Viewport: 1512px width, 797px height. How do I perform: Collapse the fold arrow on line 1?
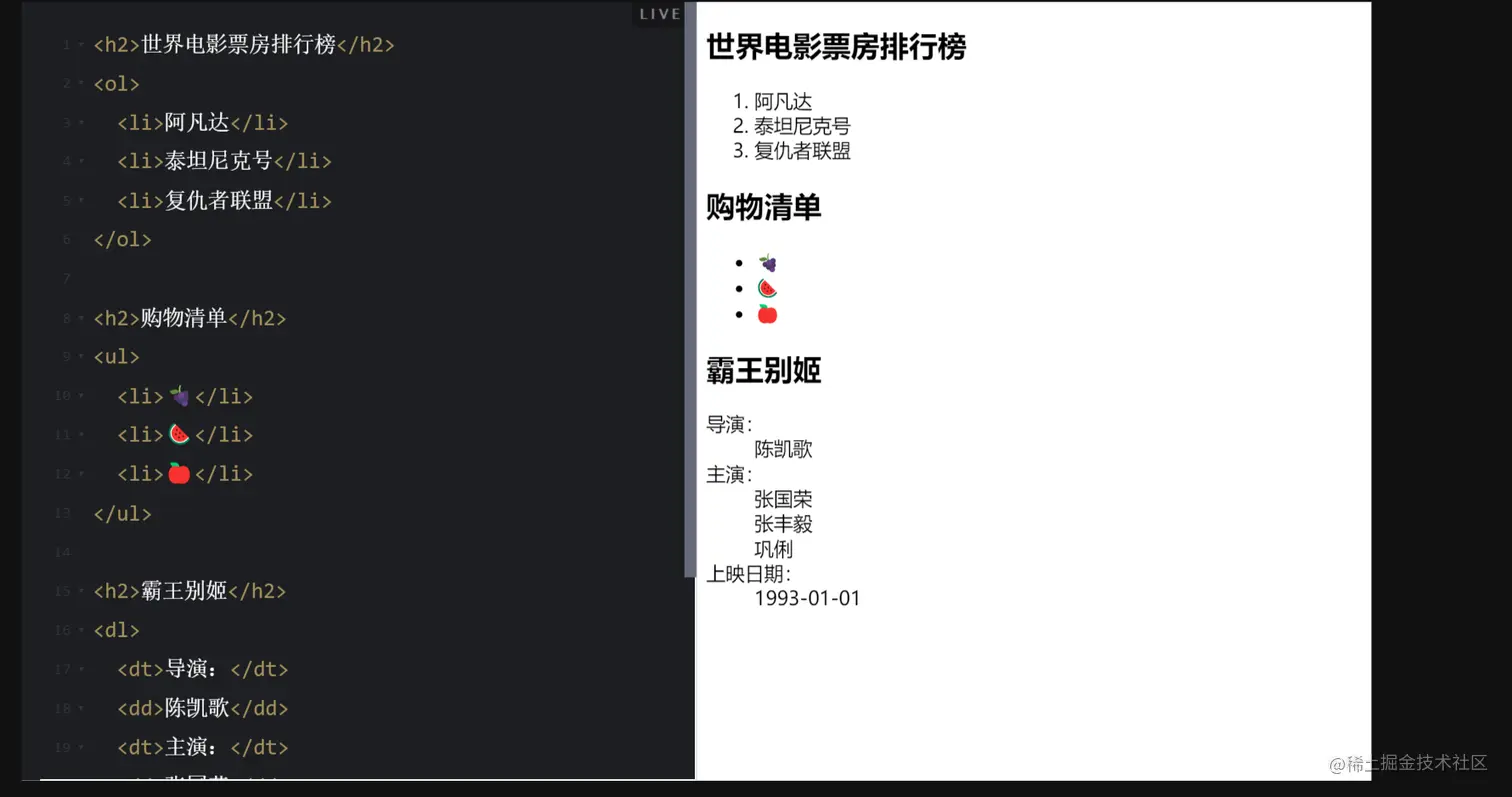pos(81,45)
